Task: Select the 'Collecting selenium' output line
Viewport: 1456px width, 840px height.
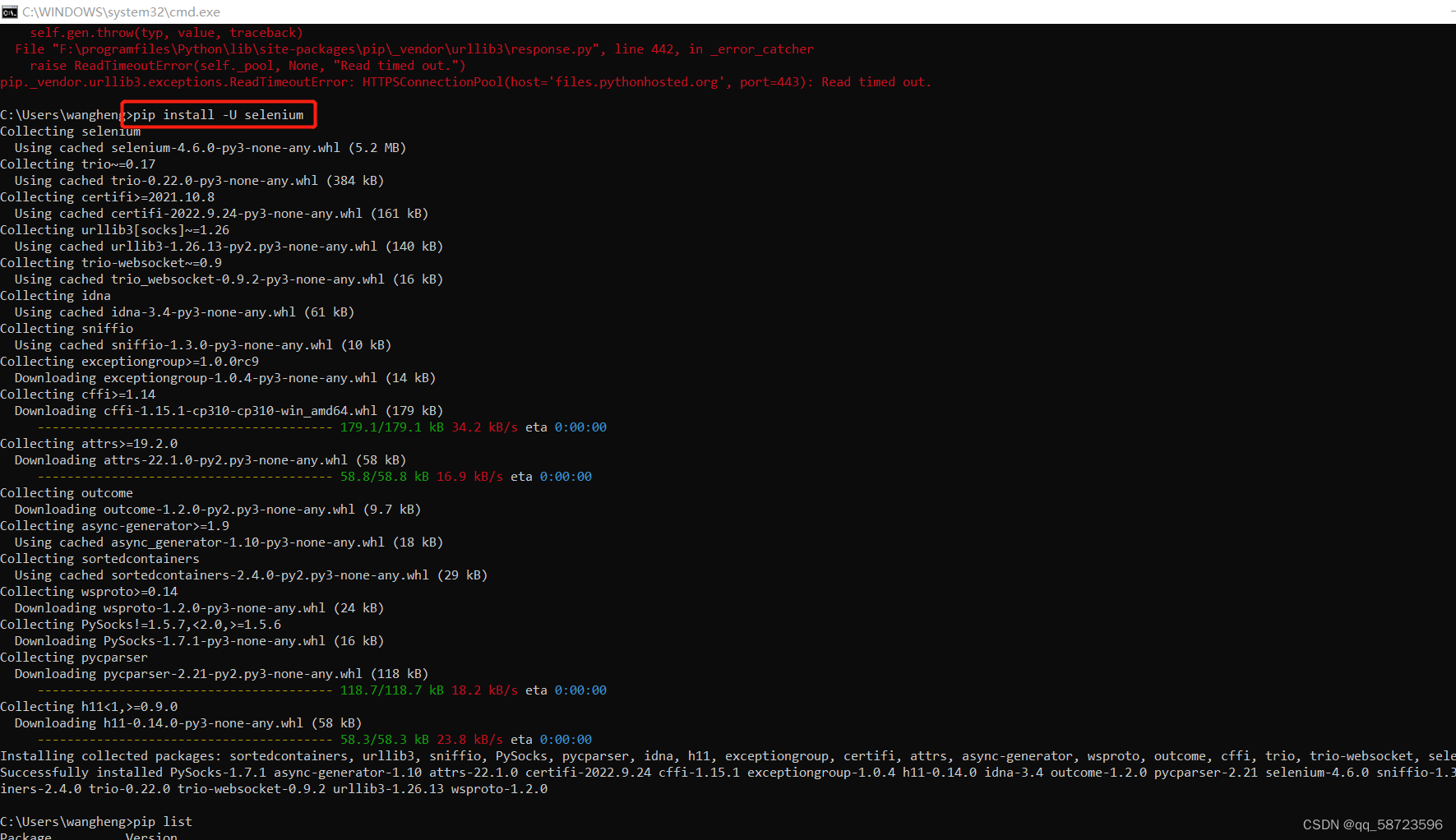Action: 70,131
